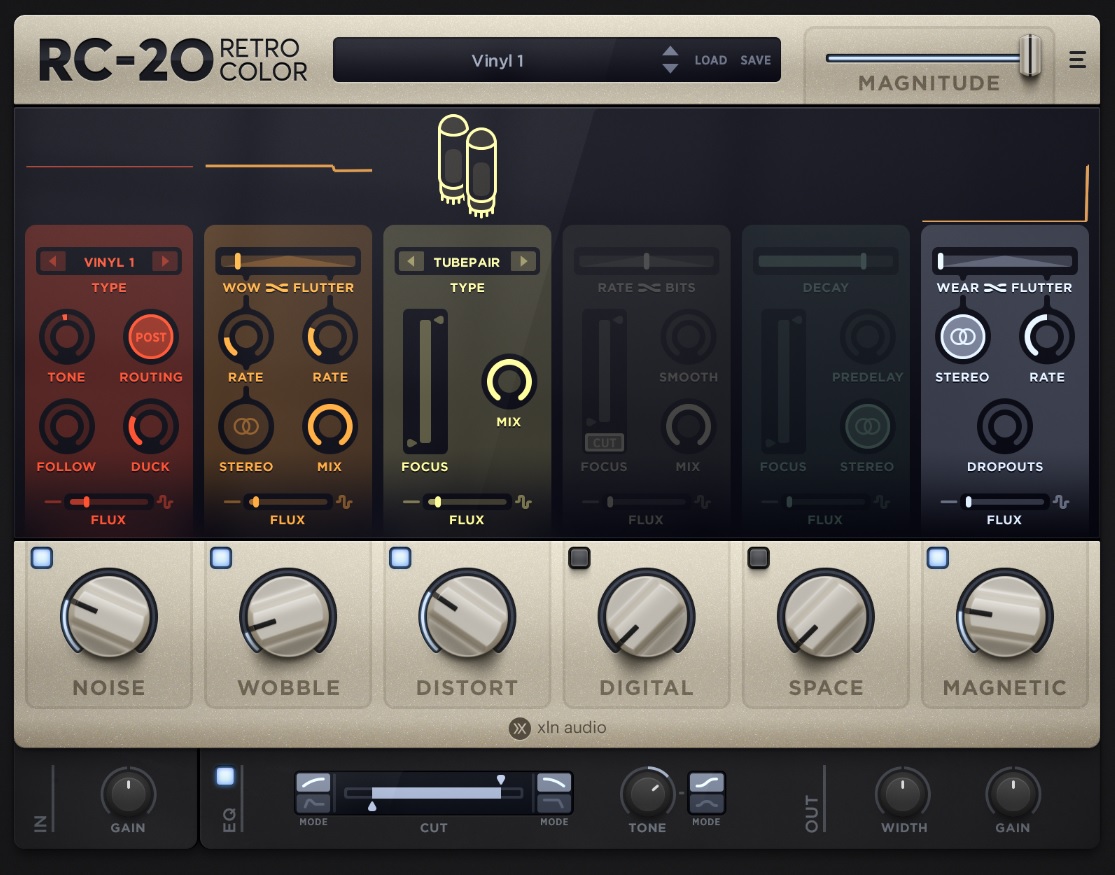Click the EQ Cut range slider bar
The image size is (1115, 875).
click(x=434, y=792)
